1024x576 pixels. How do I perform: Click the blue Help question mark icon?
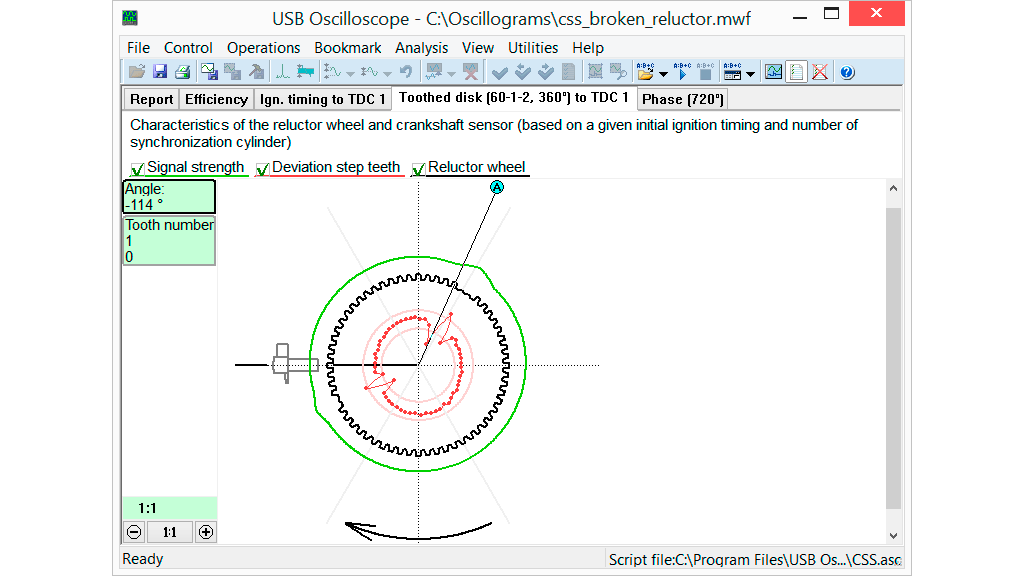coord(847,72)
